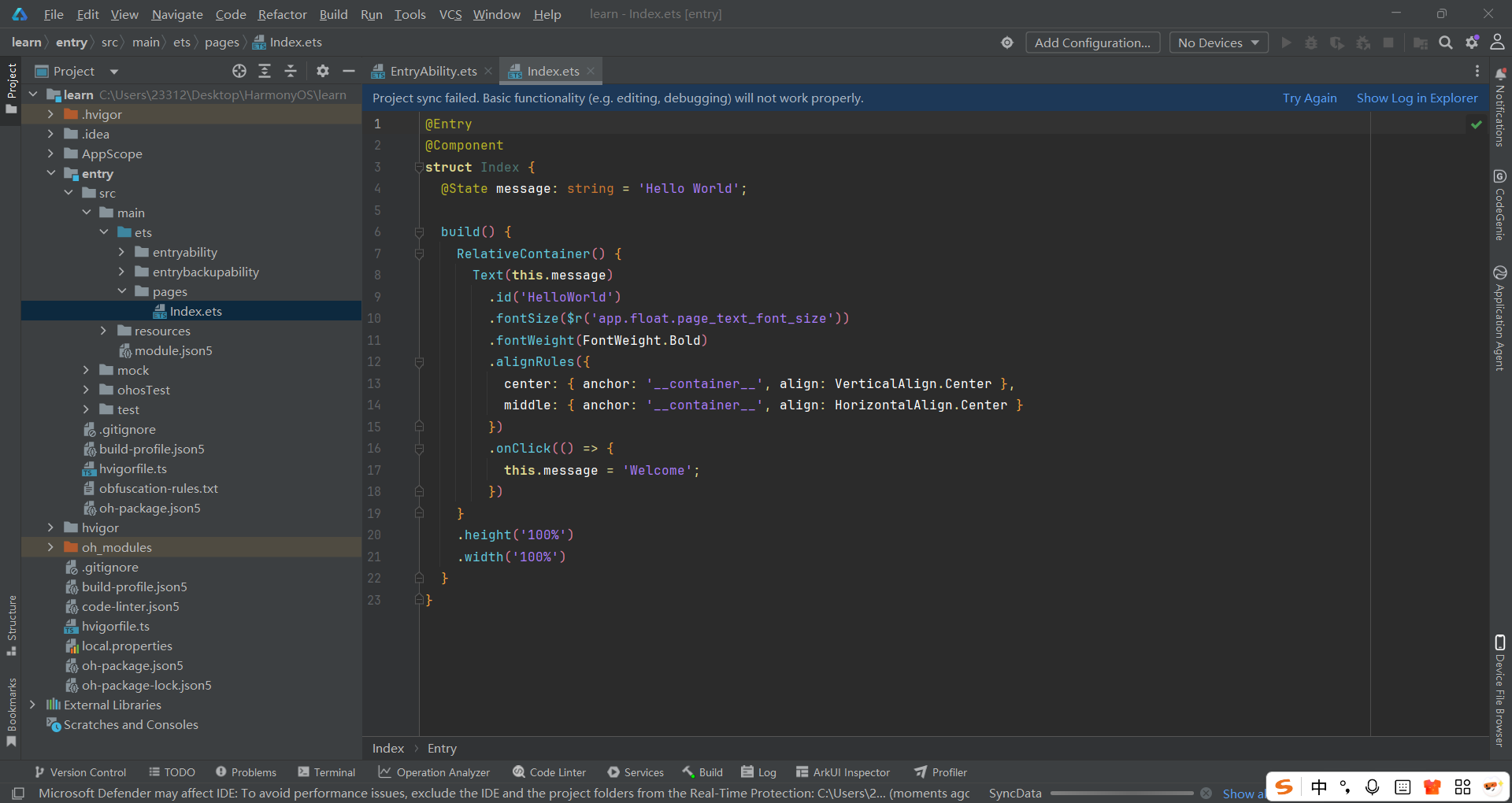The height and width of the screenshot is (803, 1512).
Task: Open the Code Linter tool window
Action: (550, 772)
